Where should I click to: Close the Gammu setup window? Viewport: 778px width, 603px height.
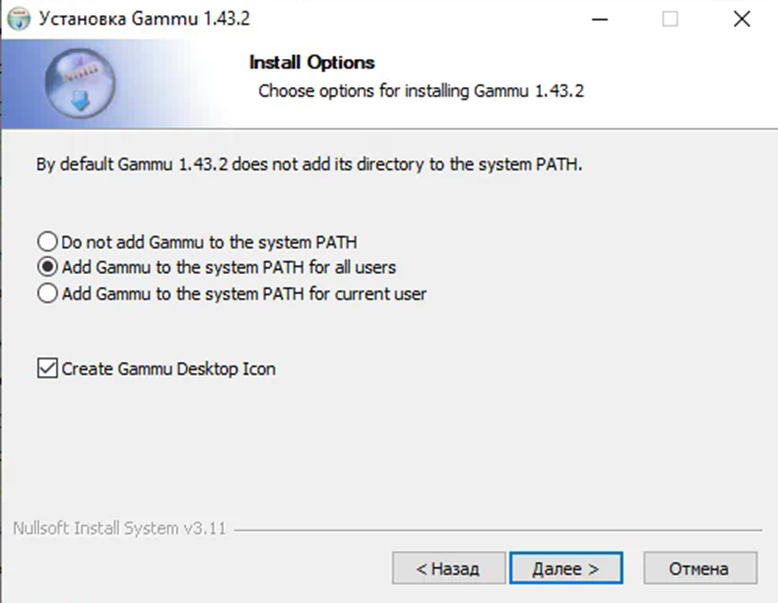click(x=741, y=18)
